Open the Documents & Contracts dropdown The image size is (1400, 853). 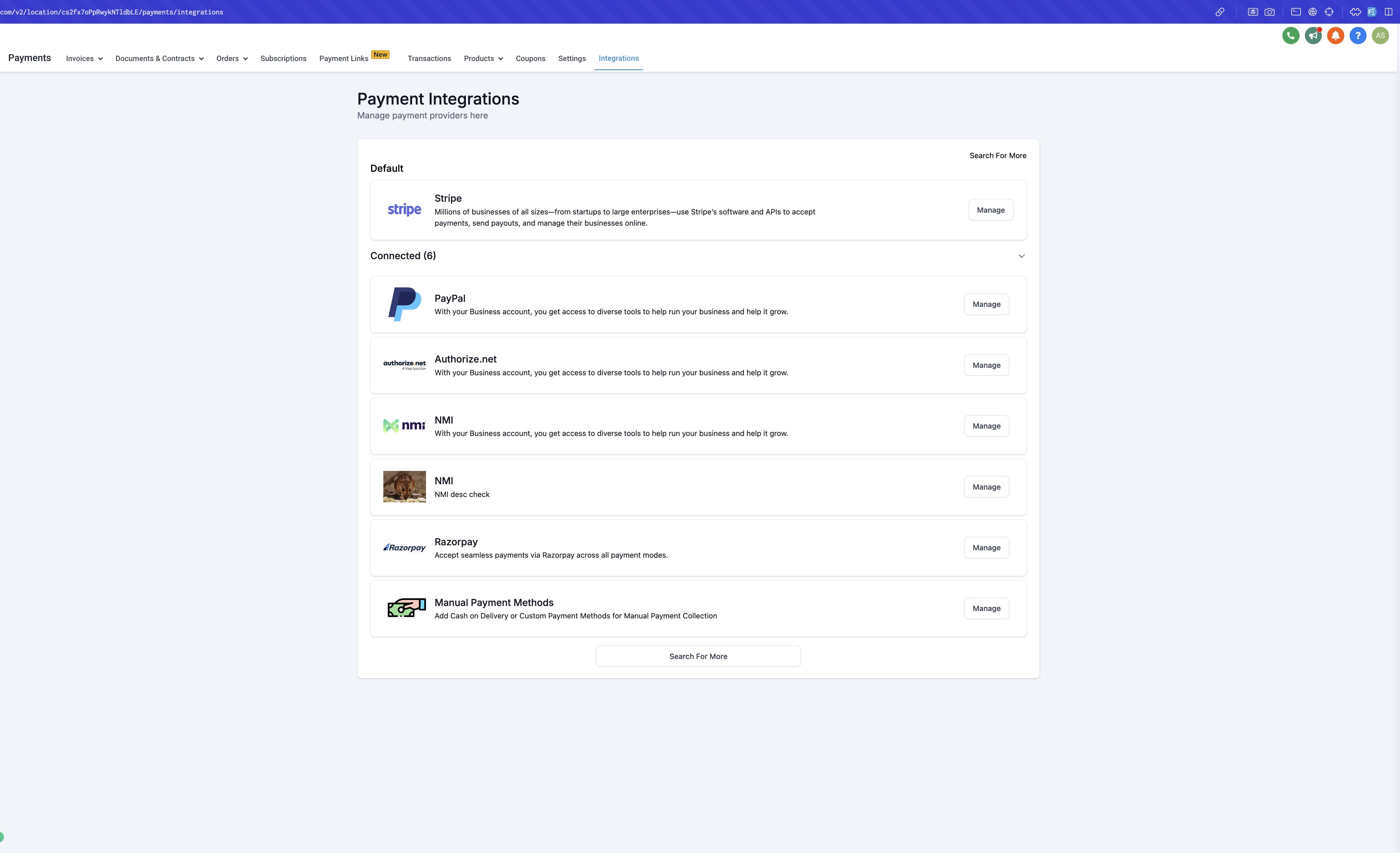[160, 58]
